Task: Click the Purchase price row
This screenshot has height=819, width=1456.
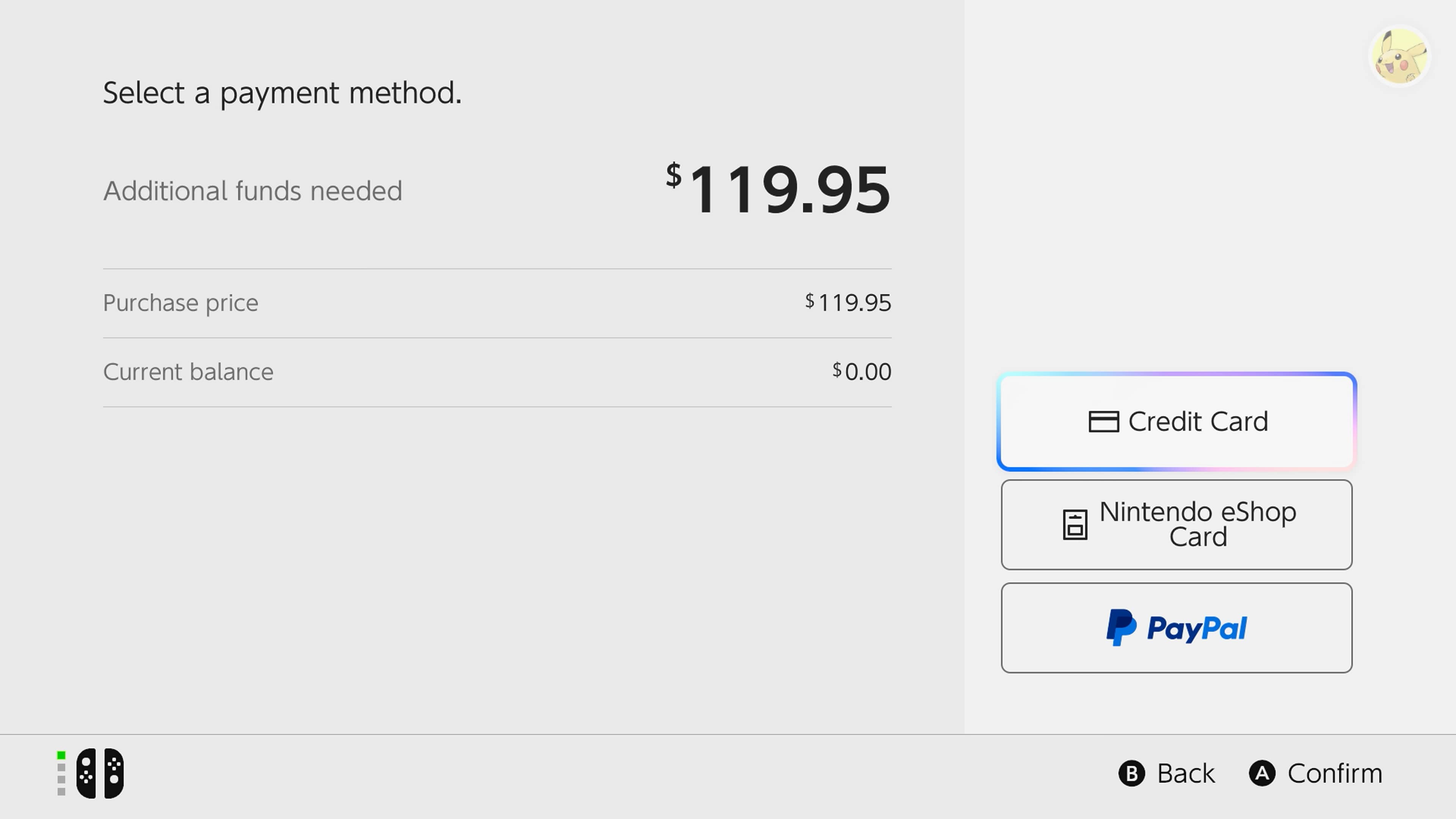Action: pyautogui.click(x=180, y=303)
